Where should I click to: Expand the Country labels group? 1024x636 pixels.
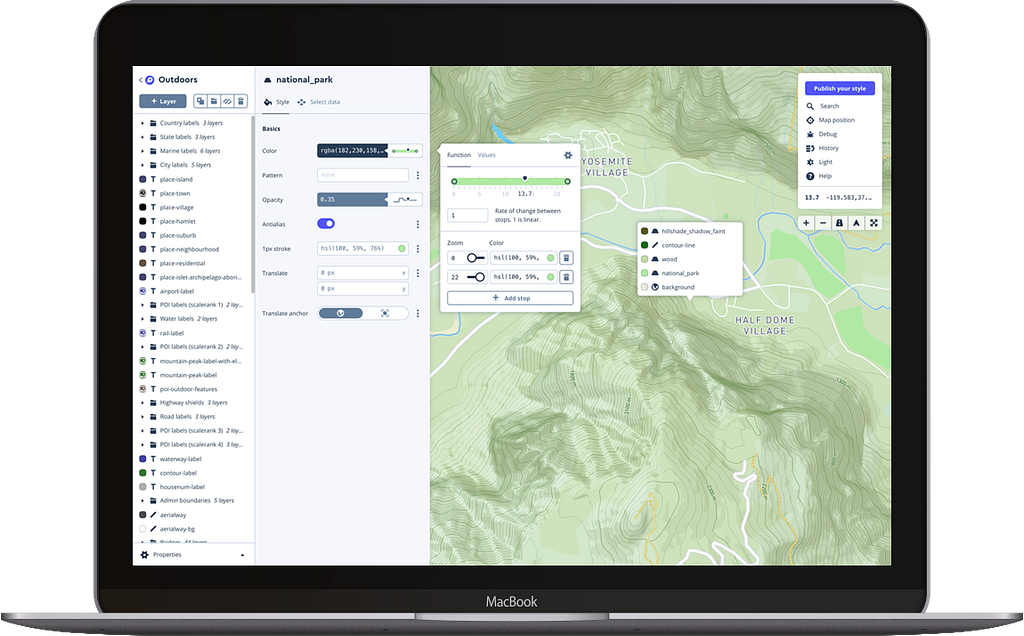tap(143, 123)
